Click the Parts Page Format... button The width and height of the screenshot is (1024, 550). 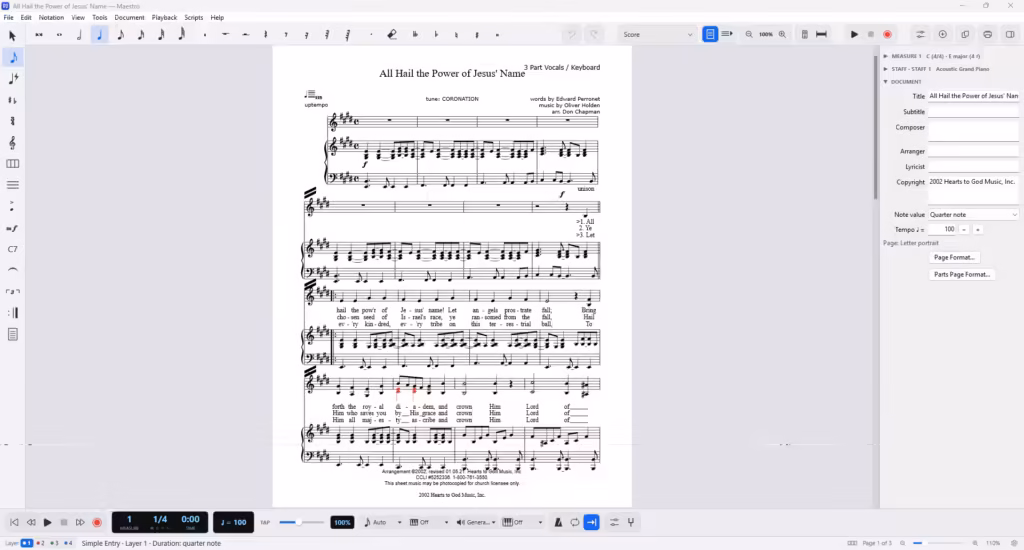pyautogui.click(x=962, y=274)
